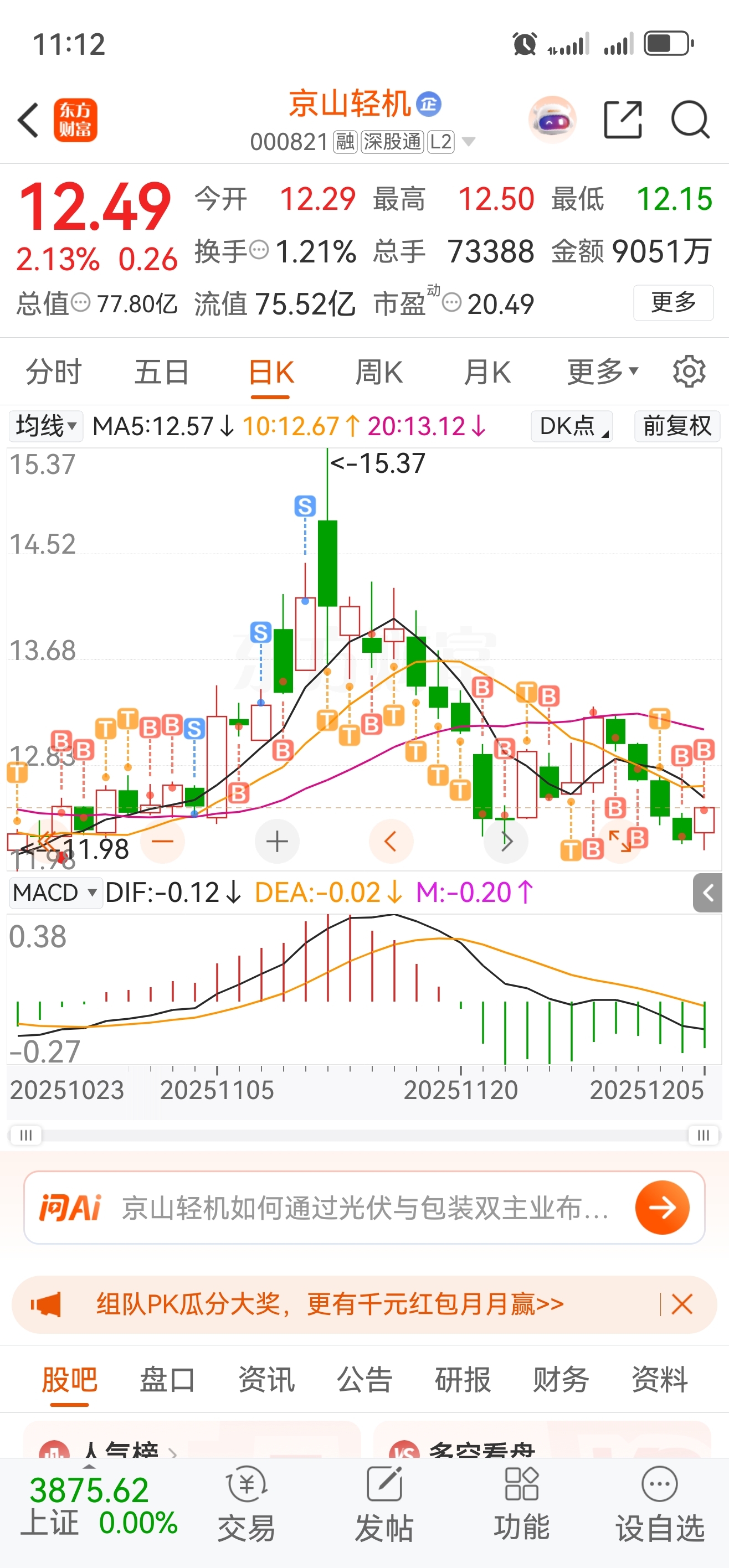Close the 组队PK banner
This screenshot has height=1568, width=729.
coord(681,1304)
